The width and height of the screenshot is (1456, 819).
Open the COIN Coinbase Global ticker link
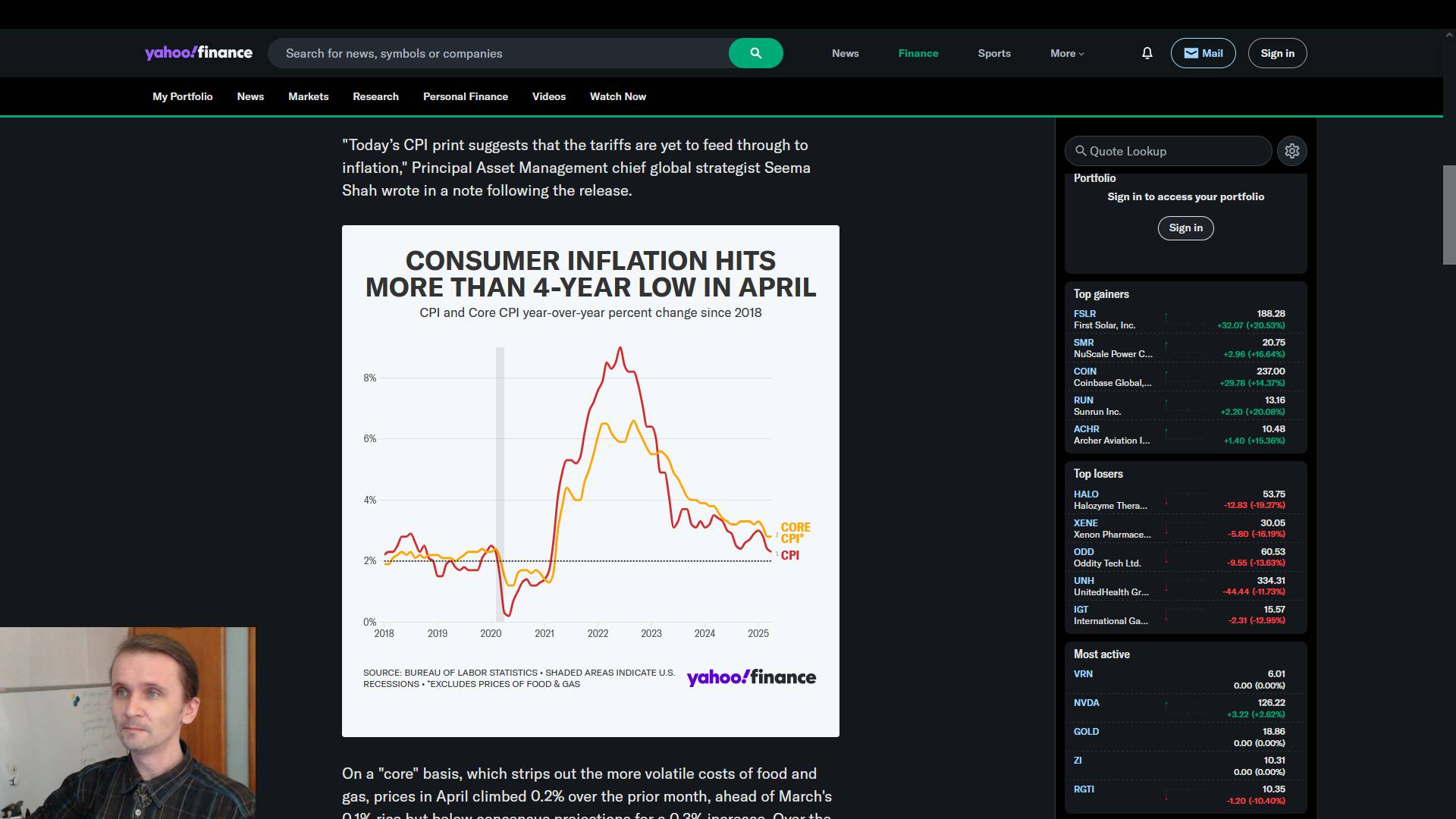1084,372
